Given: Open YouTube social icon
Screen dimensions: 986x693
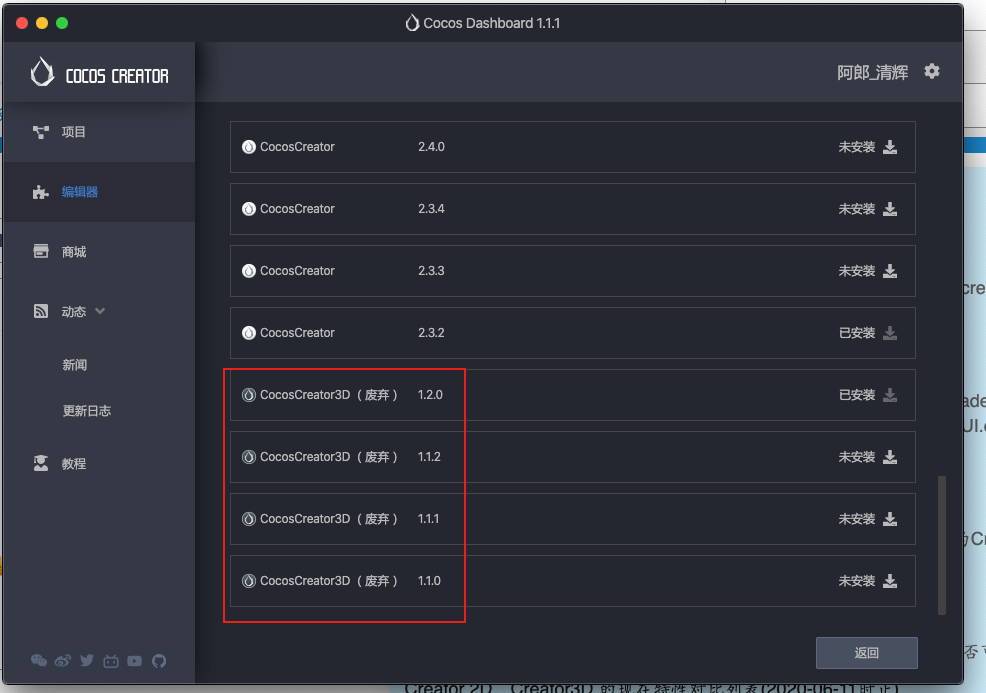Looking at the screenshot, I should [135, 661].
